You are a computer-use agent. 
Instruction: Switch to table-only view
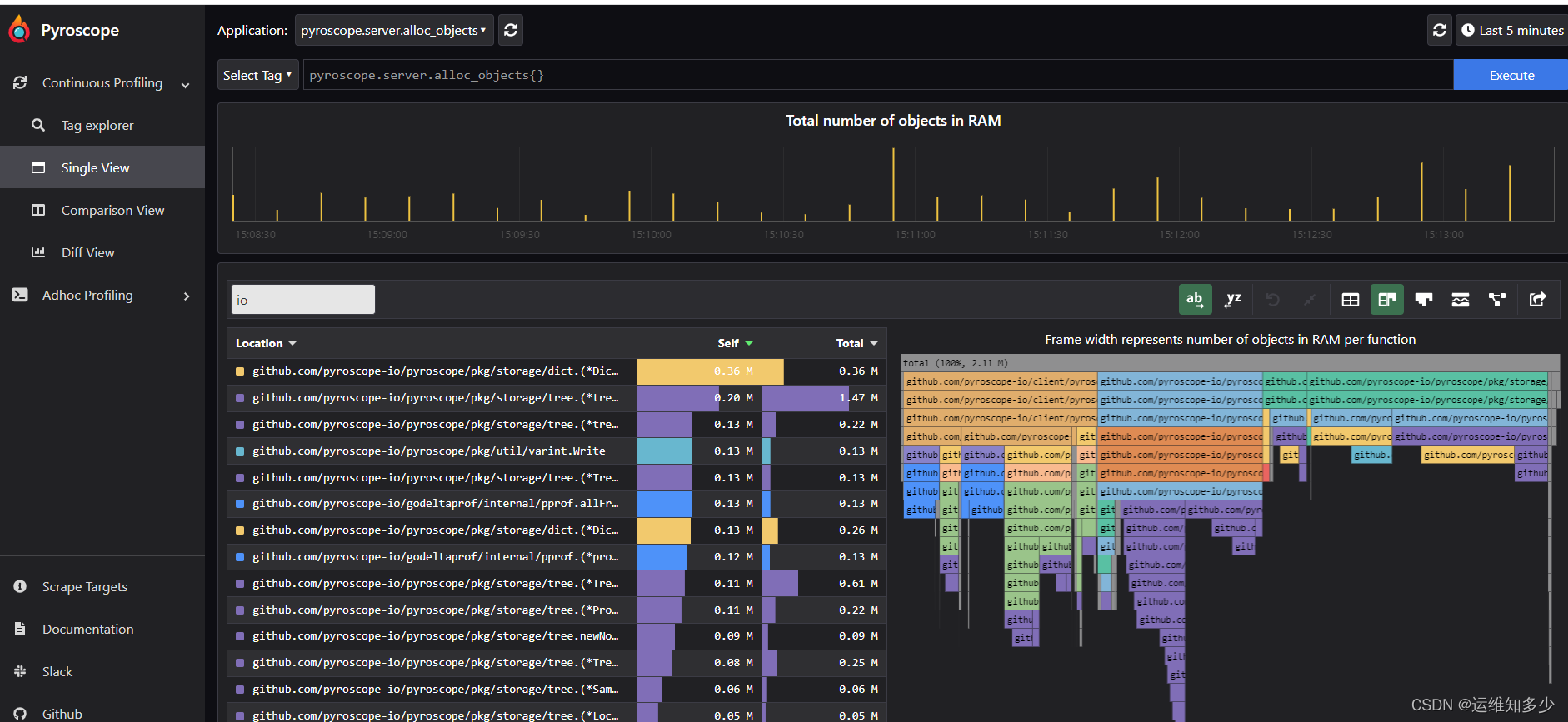click(1351, 299)
